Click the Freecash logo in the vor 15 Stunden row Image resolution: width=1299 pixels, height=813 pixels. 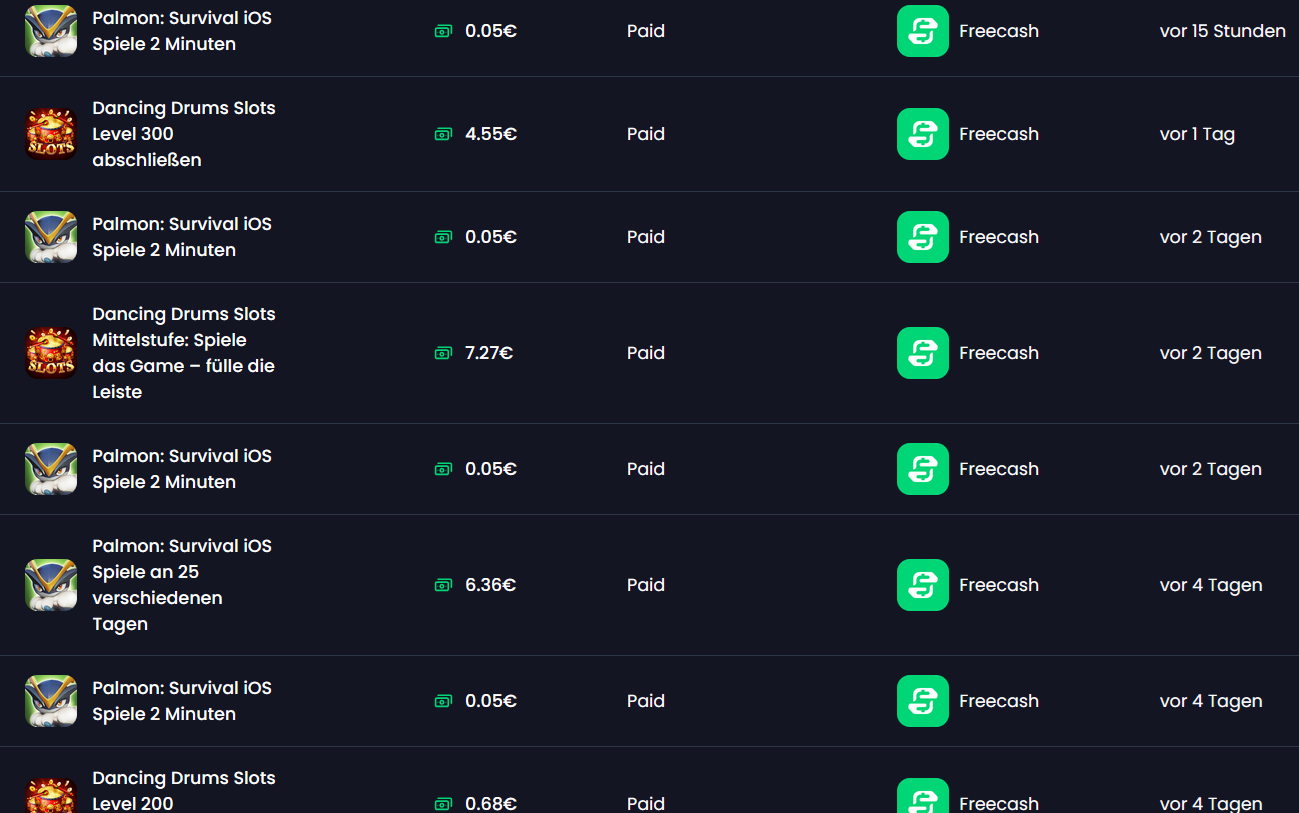(x=923, y=31)
